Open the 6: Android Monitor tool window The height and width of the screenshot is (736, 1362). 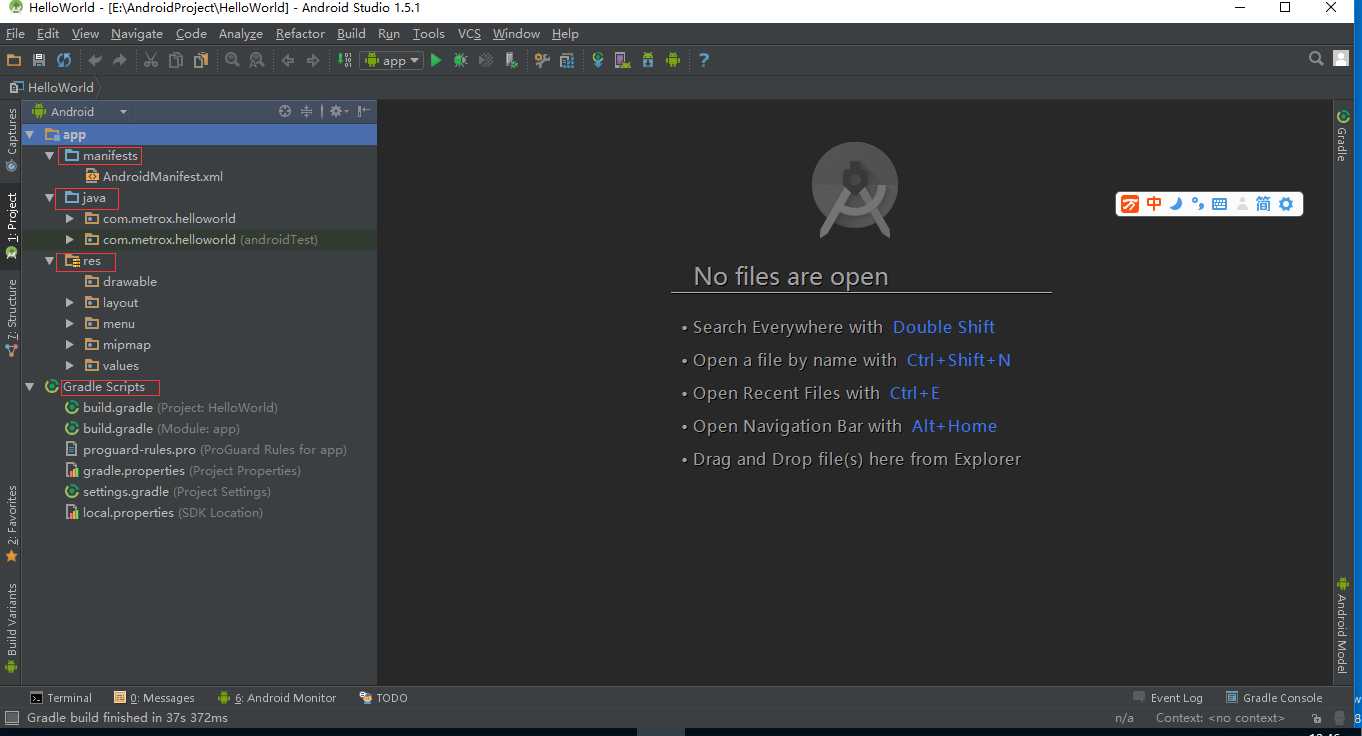coord(277,698)
